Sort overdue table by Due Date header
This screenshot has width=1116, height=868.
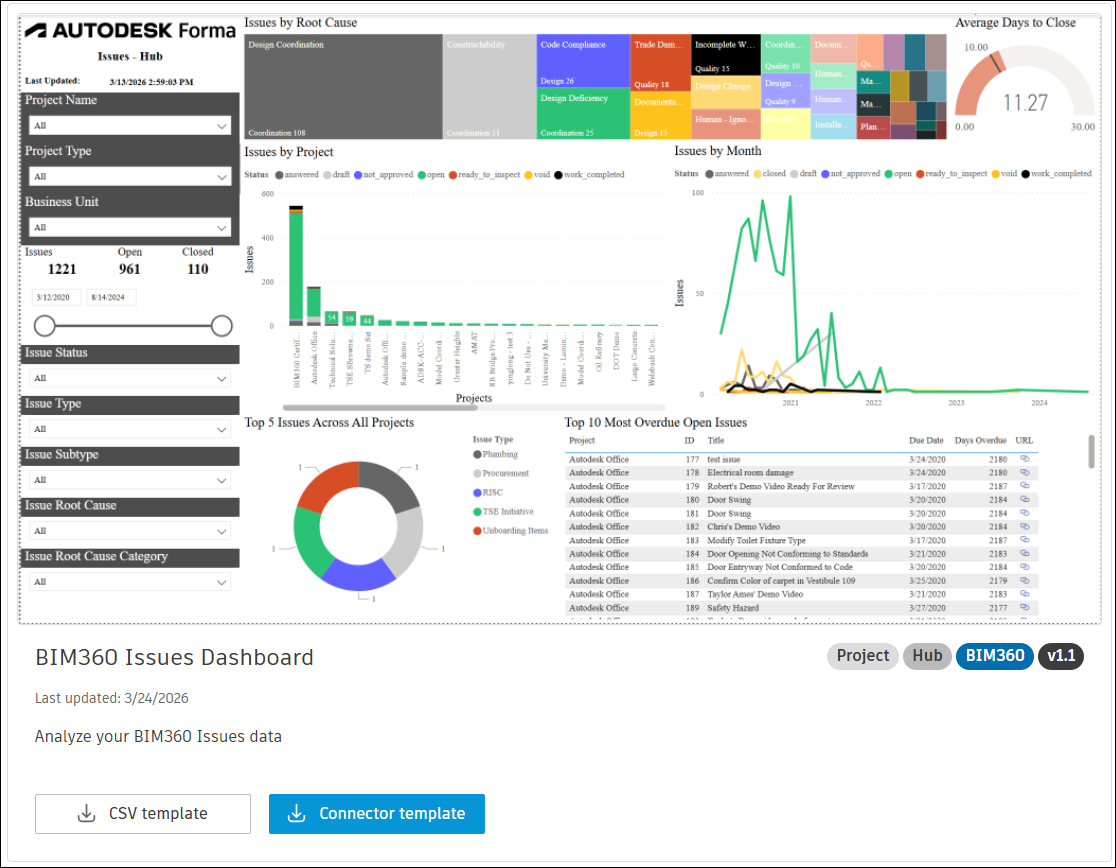(926, 441)
